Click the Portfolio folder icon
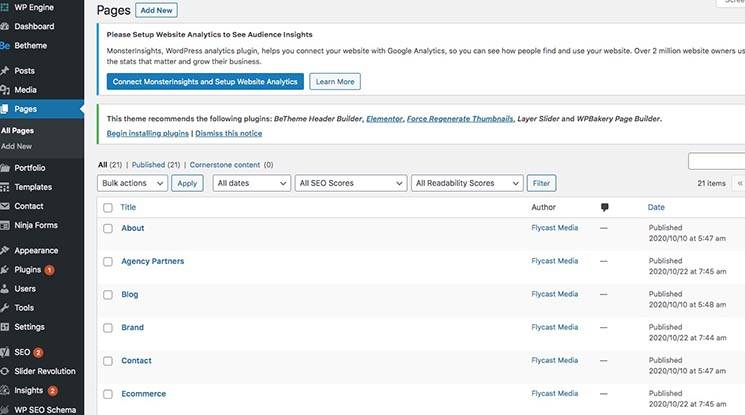Image resolution: width=745 pixels, height=415 pixels. [5, 168]
